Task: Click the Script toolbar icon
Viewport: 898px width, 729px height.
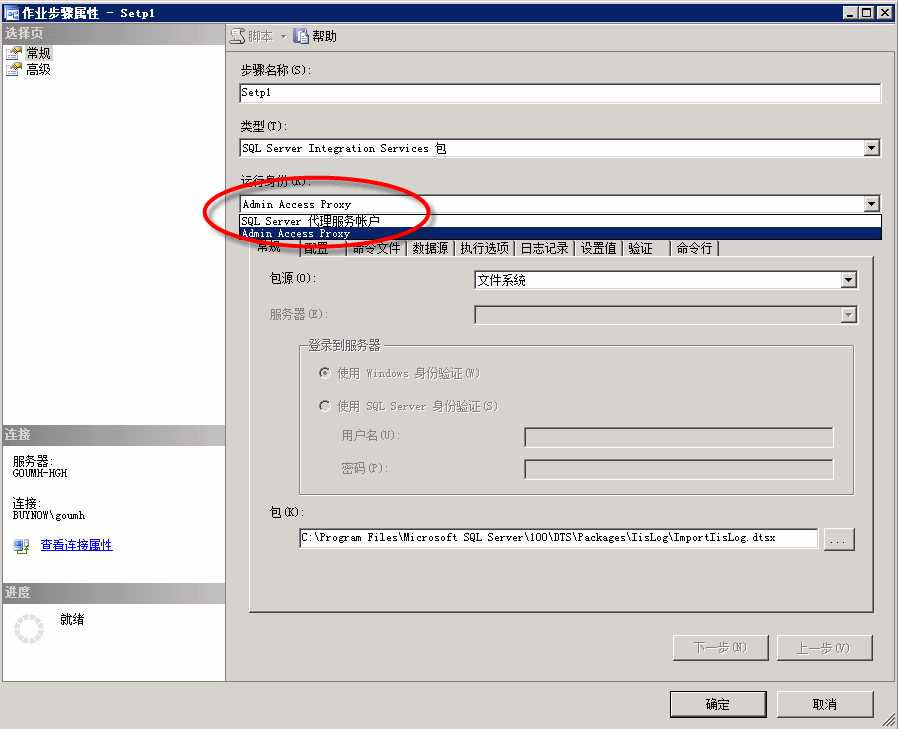Action: (238, 37)
